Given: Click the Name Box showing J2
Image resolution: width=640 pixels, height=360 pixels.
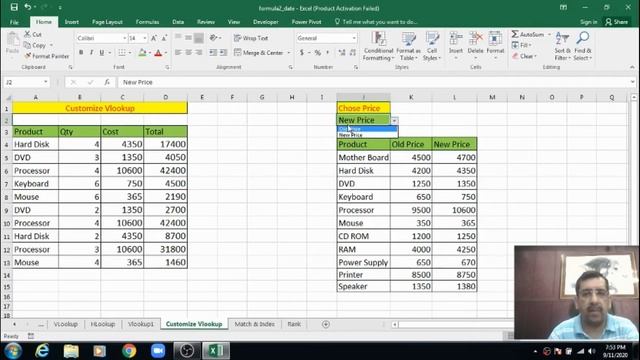Looking at the screenshot, I should click(x=26, y=82).
